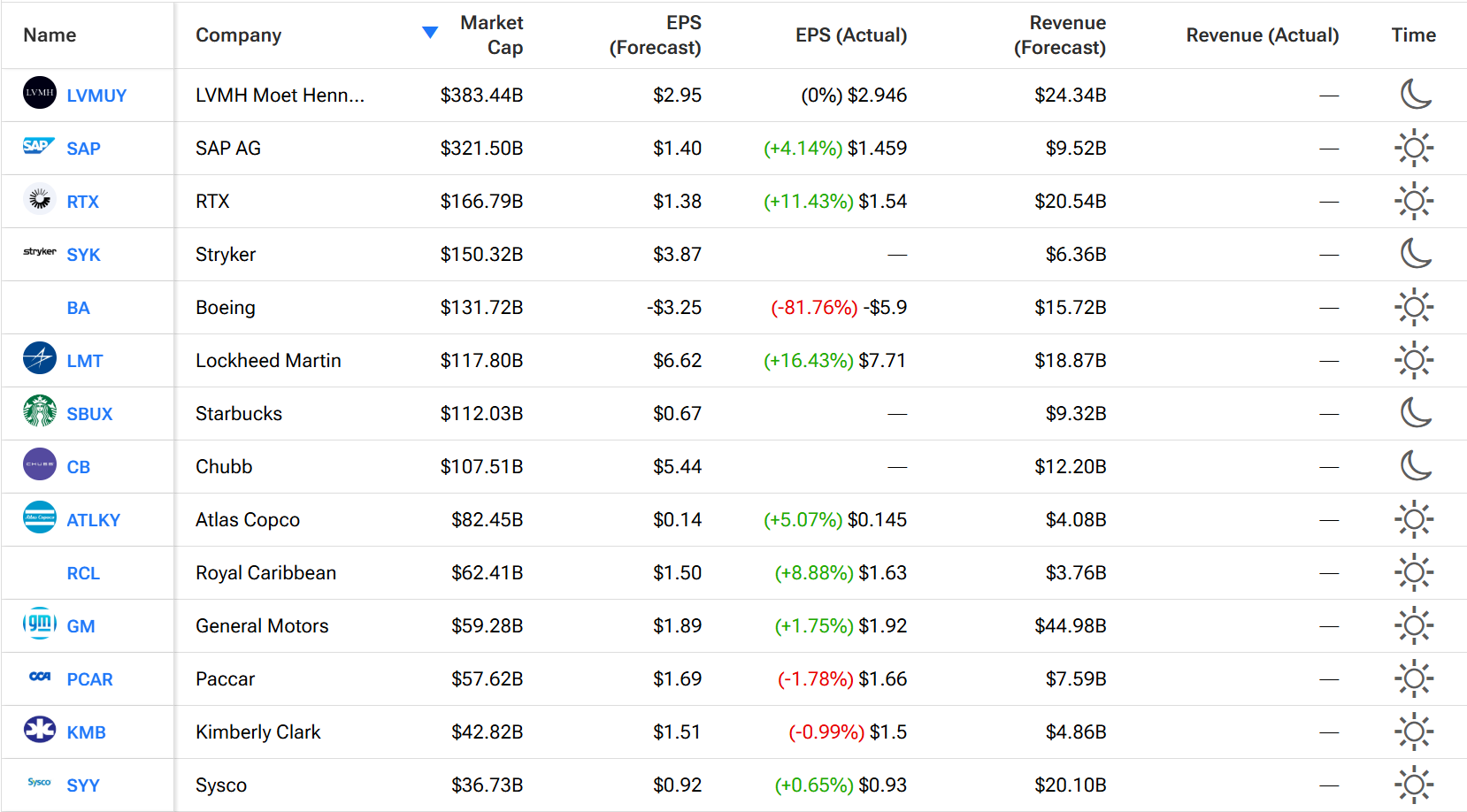Click the sun icon in Sysco row
The image size is (1467, 812).
click(x=1414, y=785)
